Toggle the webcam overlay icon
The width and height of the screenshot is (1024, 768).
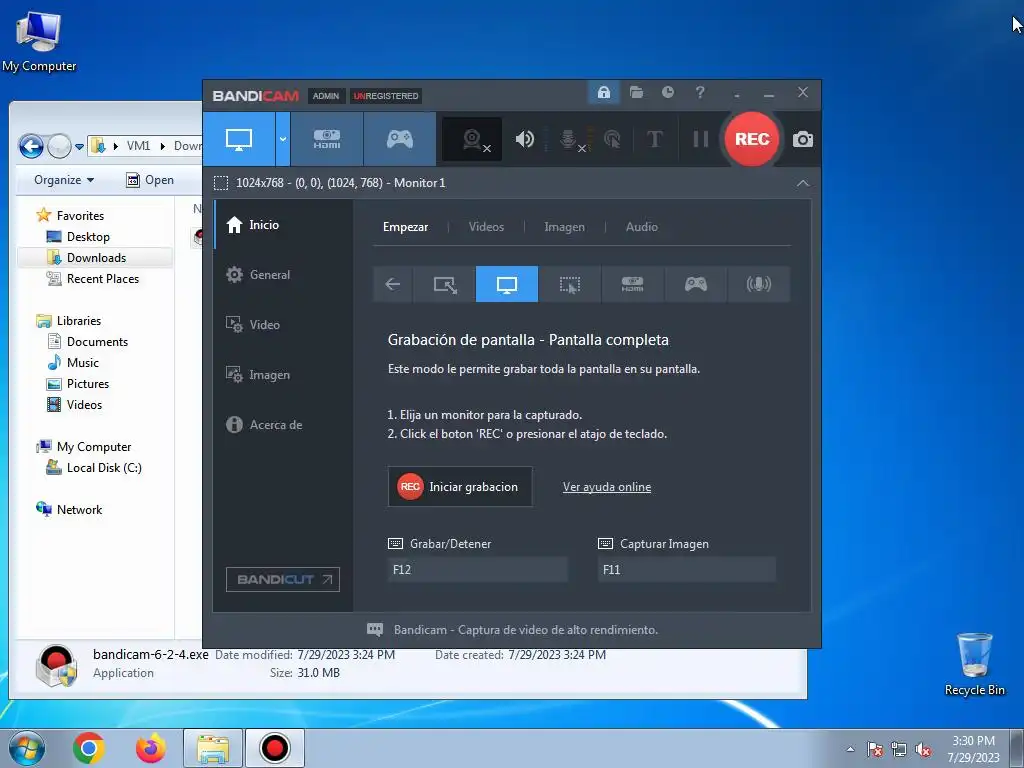(472, 139)
